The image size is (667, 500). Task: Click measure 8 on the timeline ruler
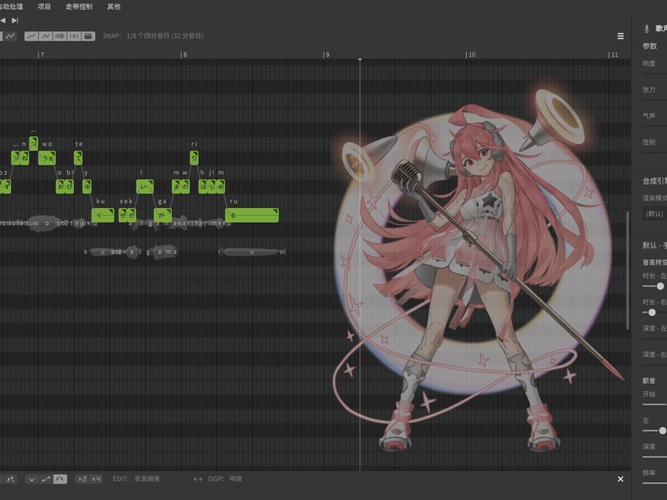[x=183, y=54]
